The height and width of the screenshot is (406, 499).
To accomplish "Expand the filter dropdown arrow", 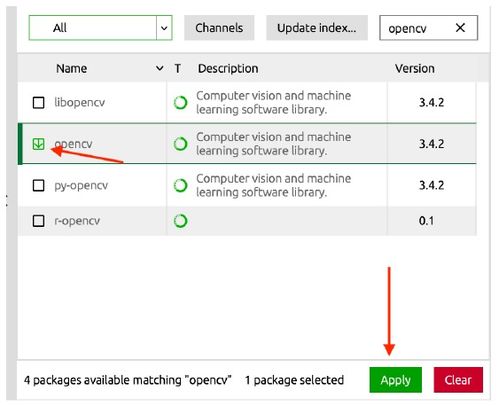I will (164, 28).
